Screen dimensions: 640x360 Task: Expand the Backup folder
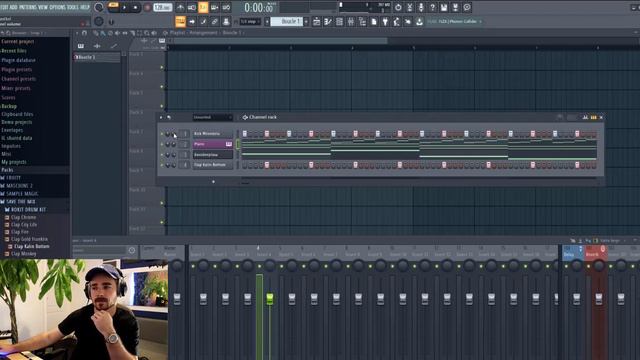pos(9,106)
